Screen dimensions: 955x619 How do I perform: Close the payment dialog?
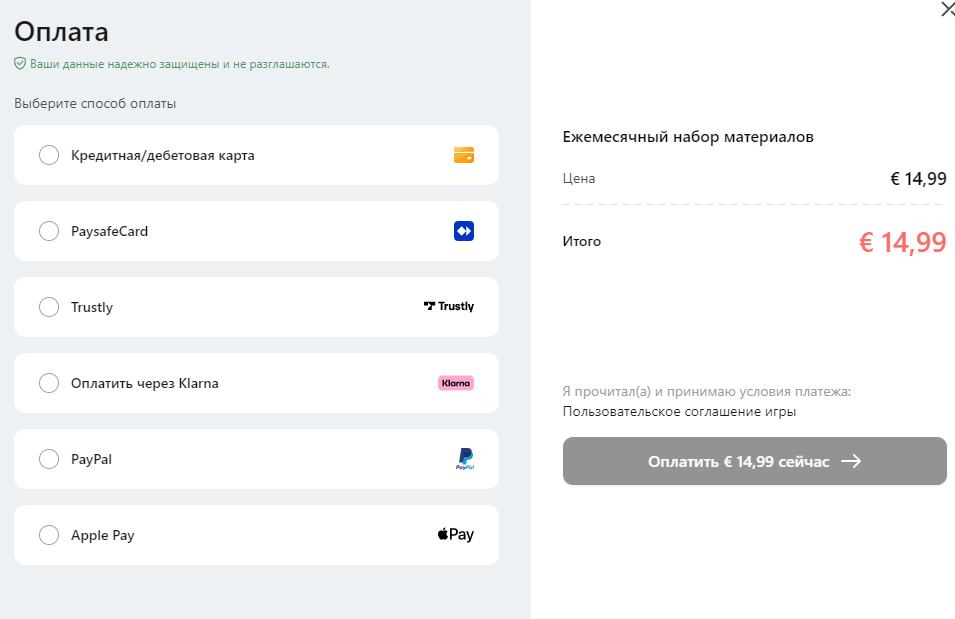[x=948, y=10]
